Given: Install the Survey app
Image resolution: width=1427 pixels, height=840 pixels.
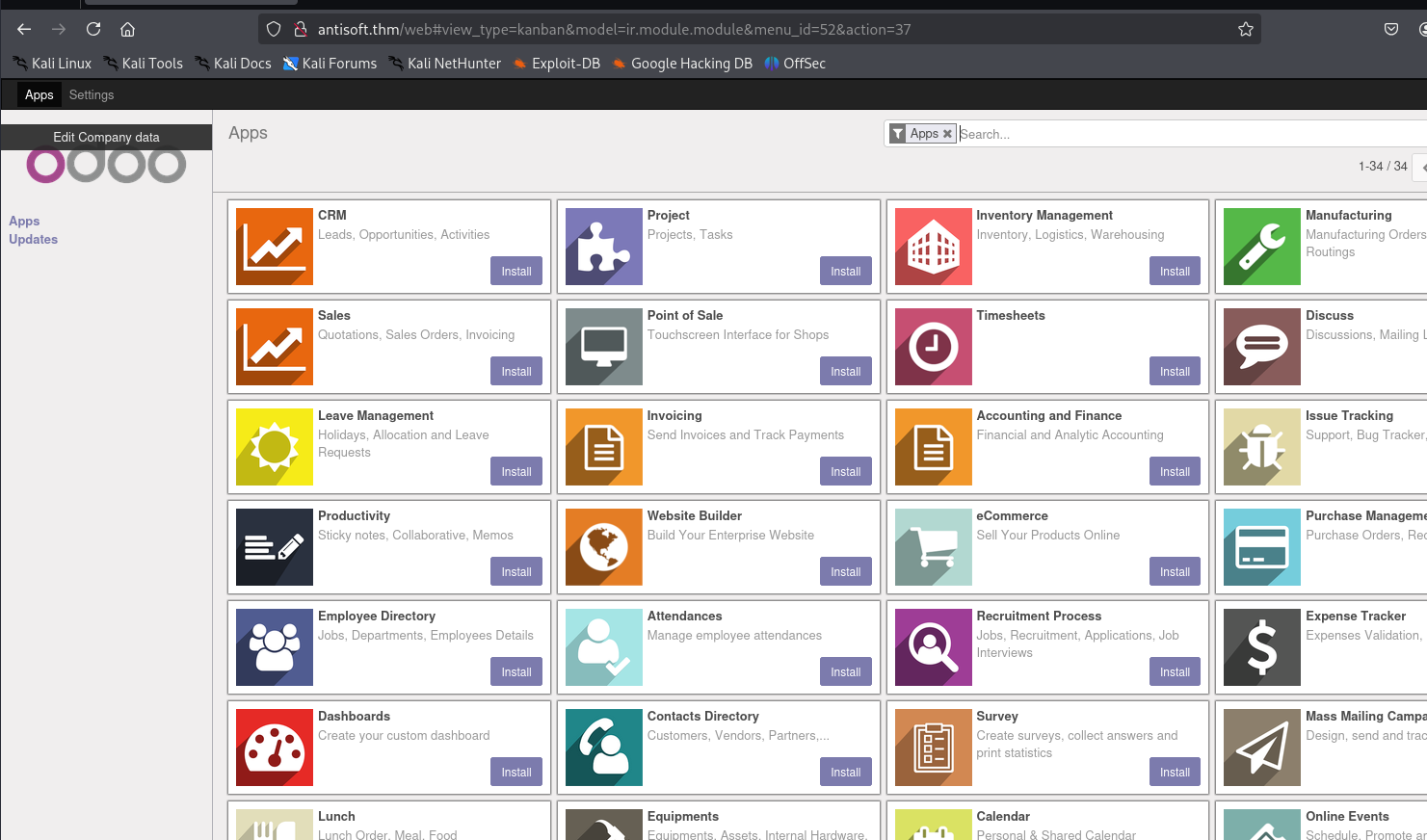Looking at the screenshot, I should coord(1175,773).
